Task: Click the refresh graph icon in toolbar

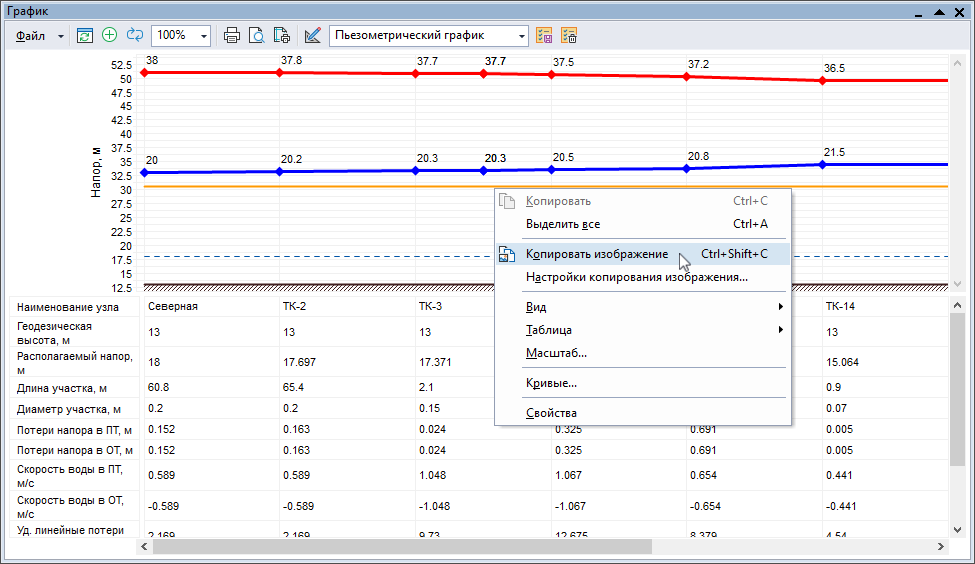Action: 85,35
